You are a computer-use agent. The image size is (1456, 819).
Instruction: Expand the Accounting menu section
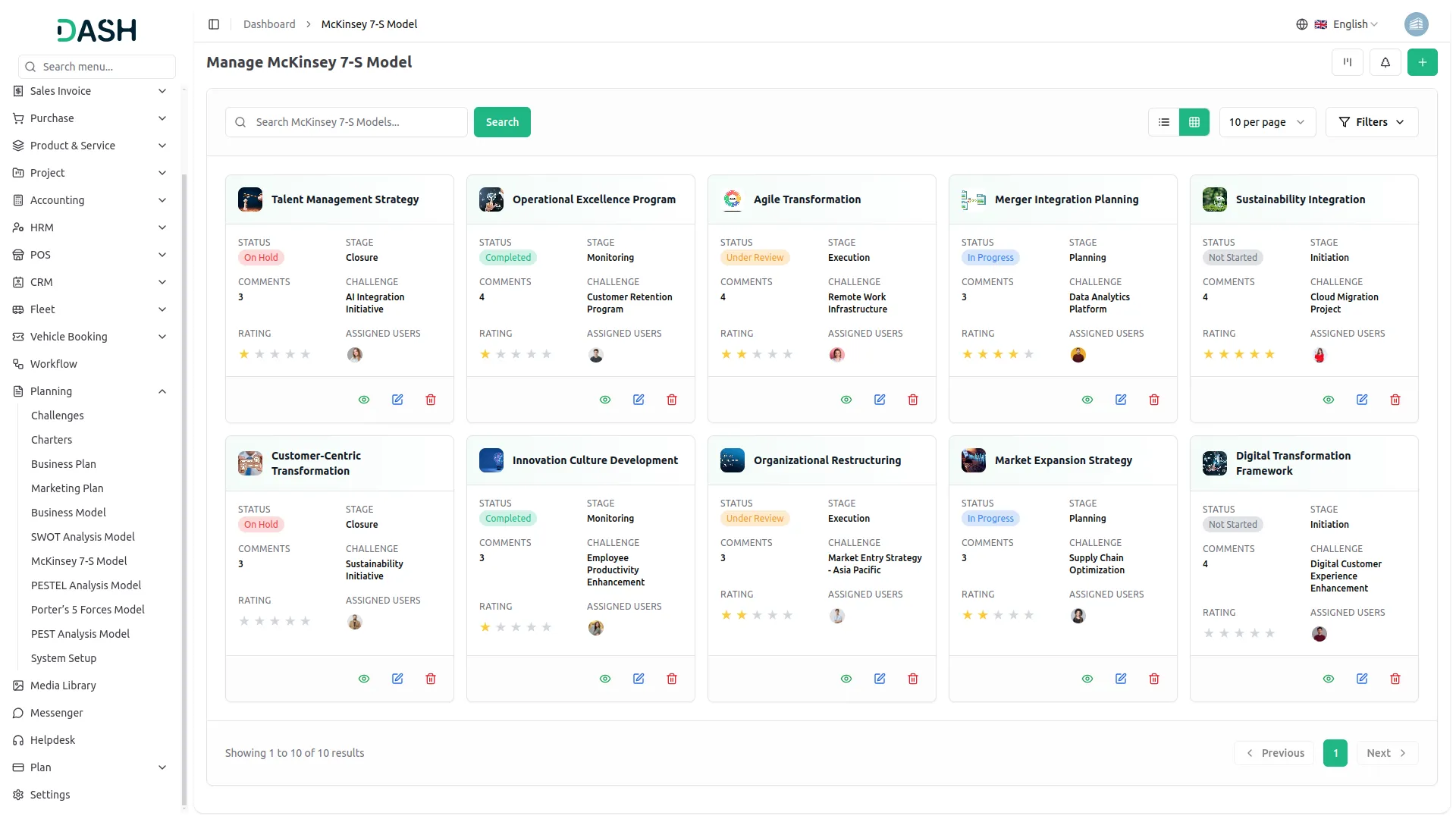[91, 200]
